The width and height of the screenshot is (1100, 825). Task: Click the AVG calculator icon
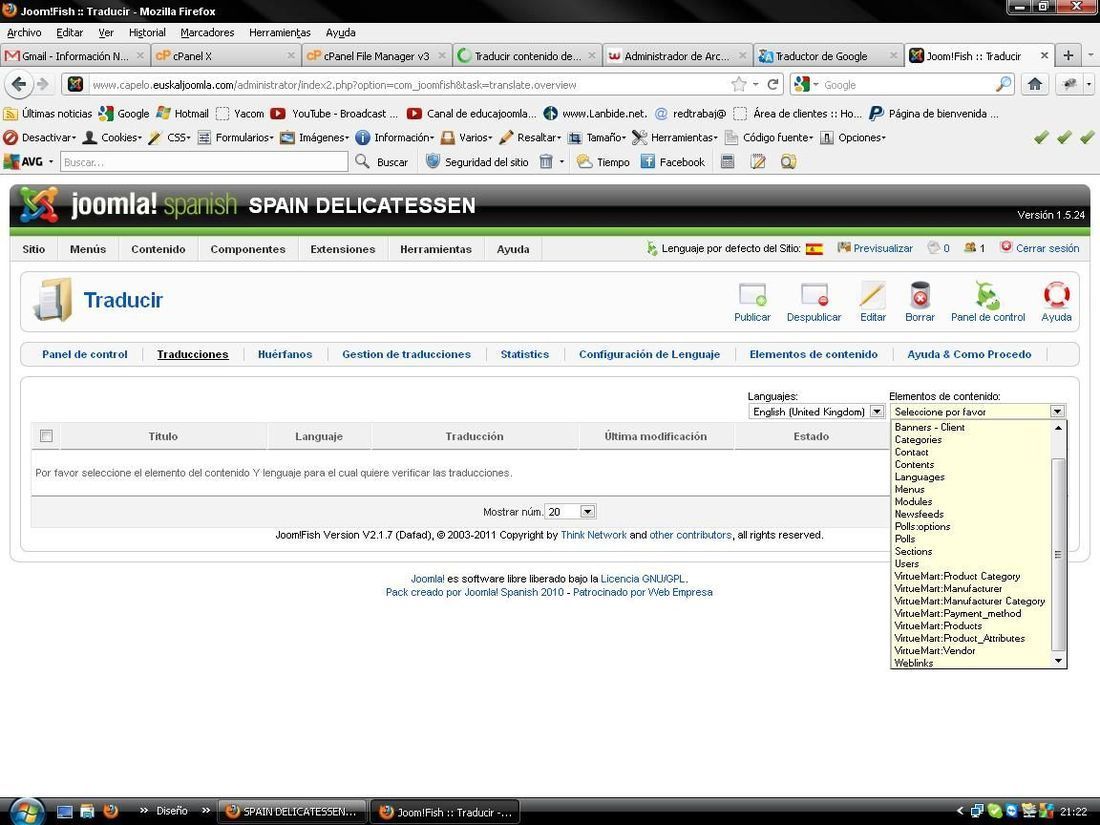[727, 162]
